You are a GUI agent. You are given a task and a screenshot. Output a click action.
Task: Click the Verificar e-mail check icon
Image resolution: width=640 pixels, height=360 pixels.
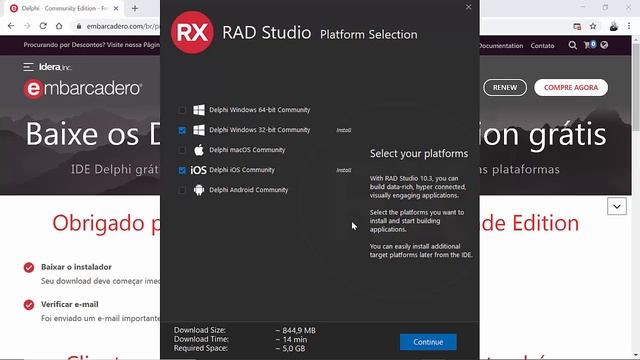click(x=29, y=304)
